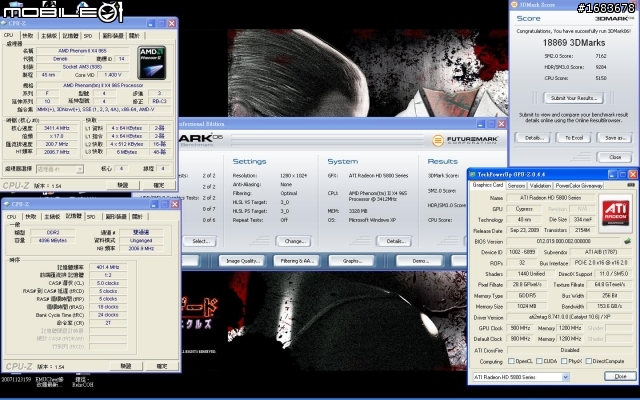Viewport: 640px width, 400px height.
Task: Open the EMUCheat desktop shortcut
Action: point(49,382)
